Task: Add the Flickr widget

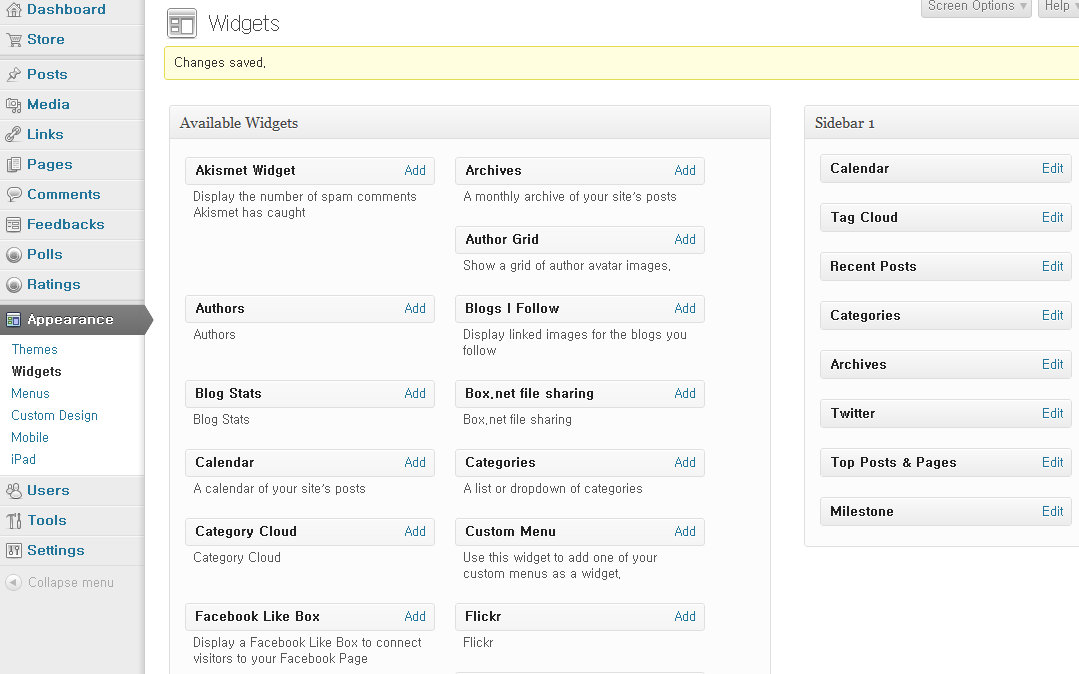Action: [x=685, y=617]
